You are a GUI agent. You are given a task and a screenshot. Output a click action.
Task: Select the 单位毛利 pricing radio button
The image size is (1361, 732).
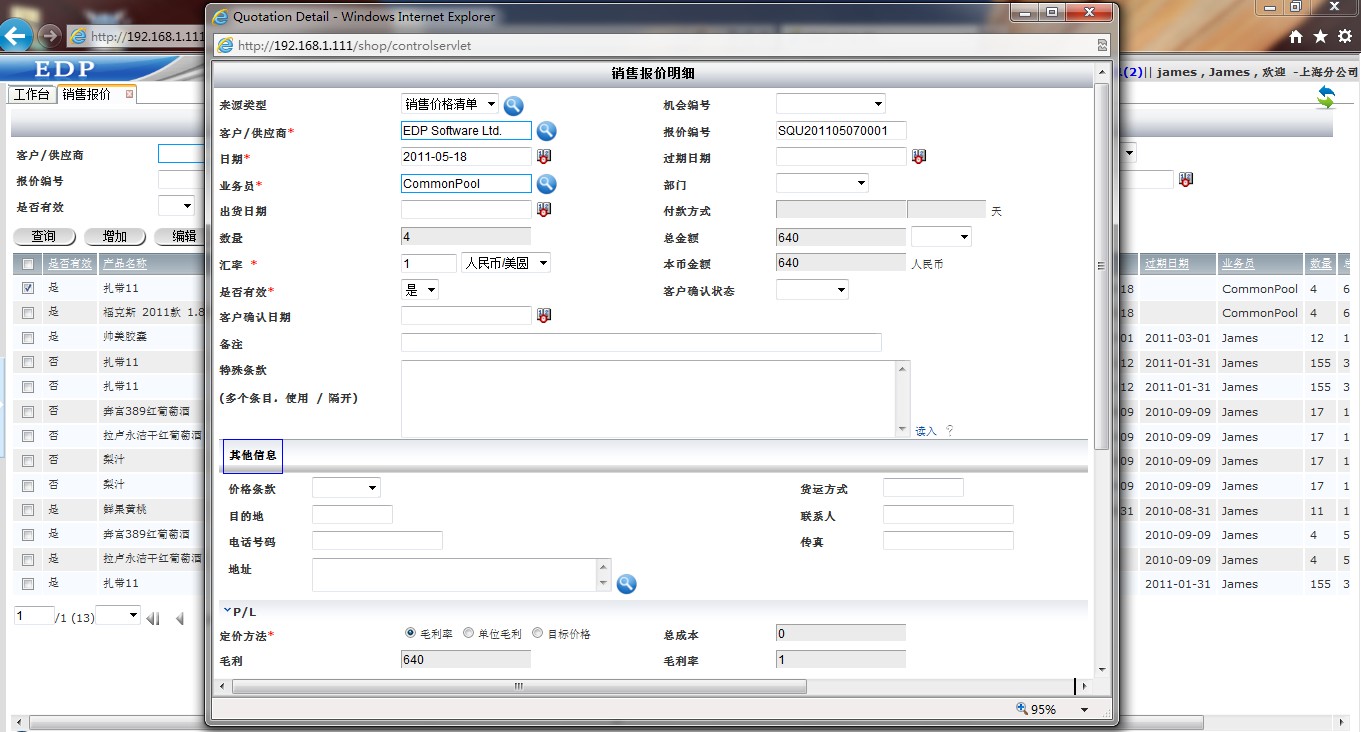[468, 633]
